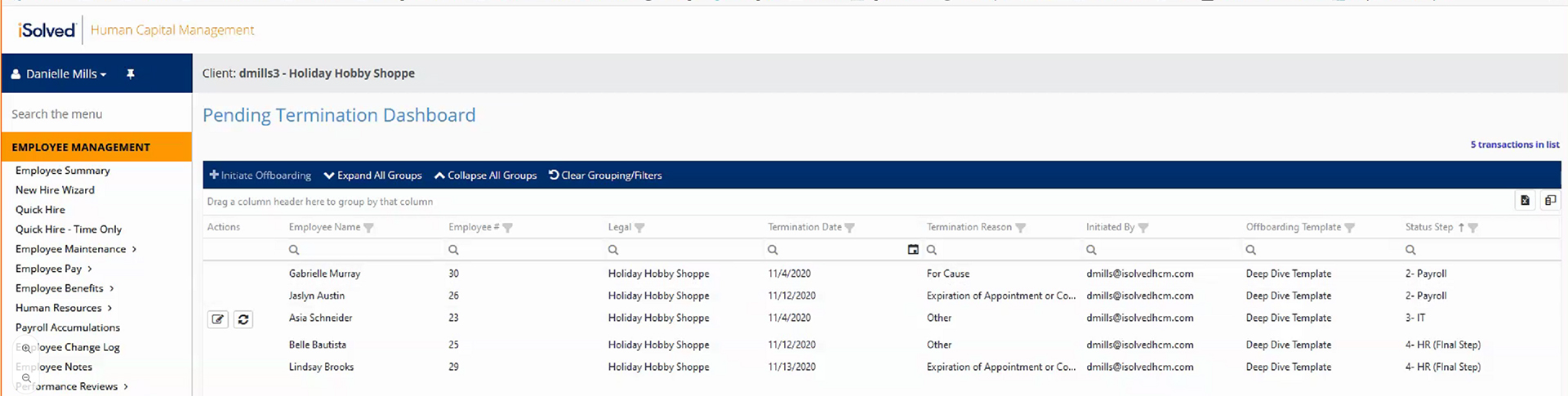Click the Status Step filter funnel

pos(1473,228)
